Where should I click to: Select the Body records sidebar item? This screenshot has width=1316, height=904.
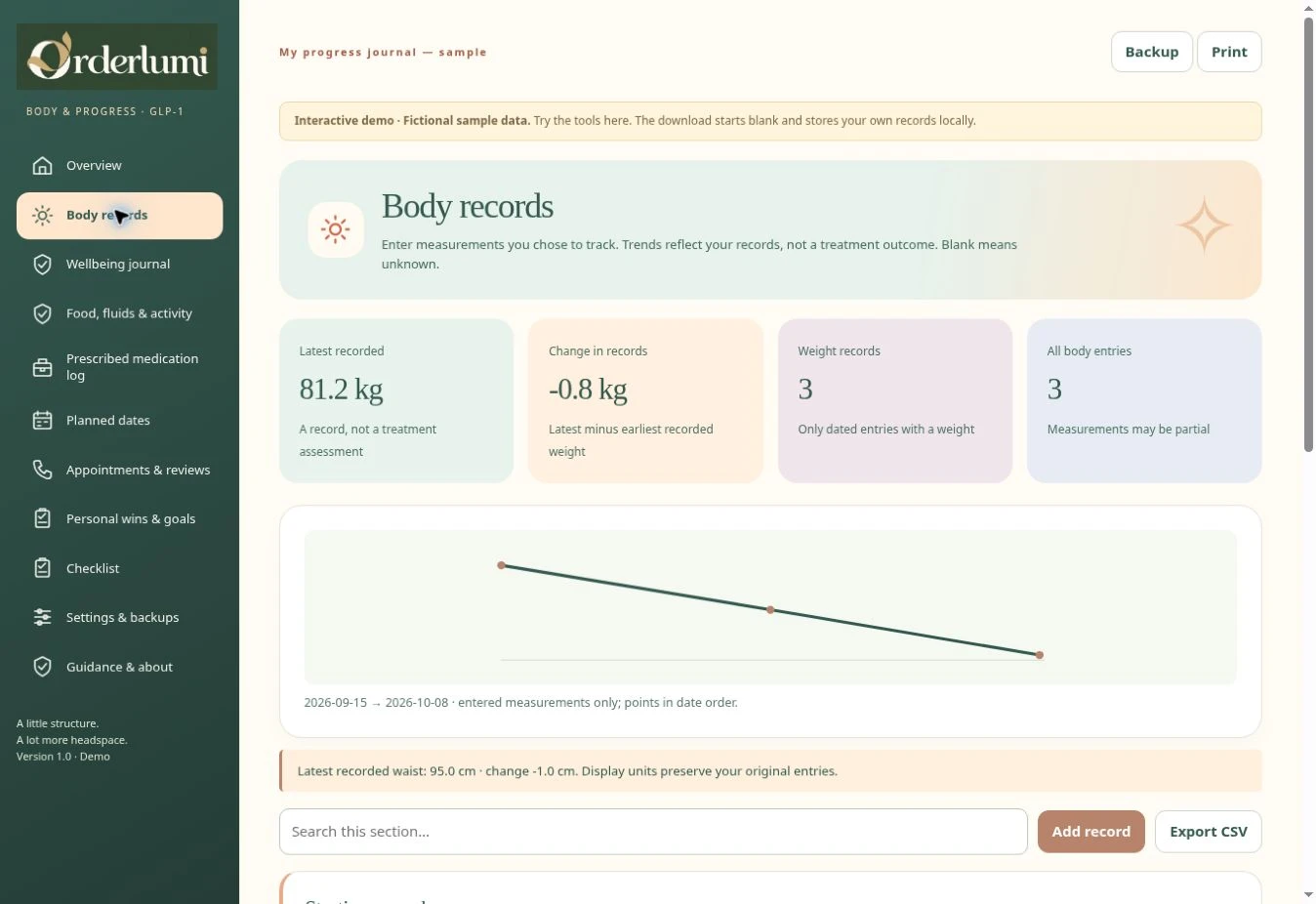tap(119, 216)
